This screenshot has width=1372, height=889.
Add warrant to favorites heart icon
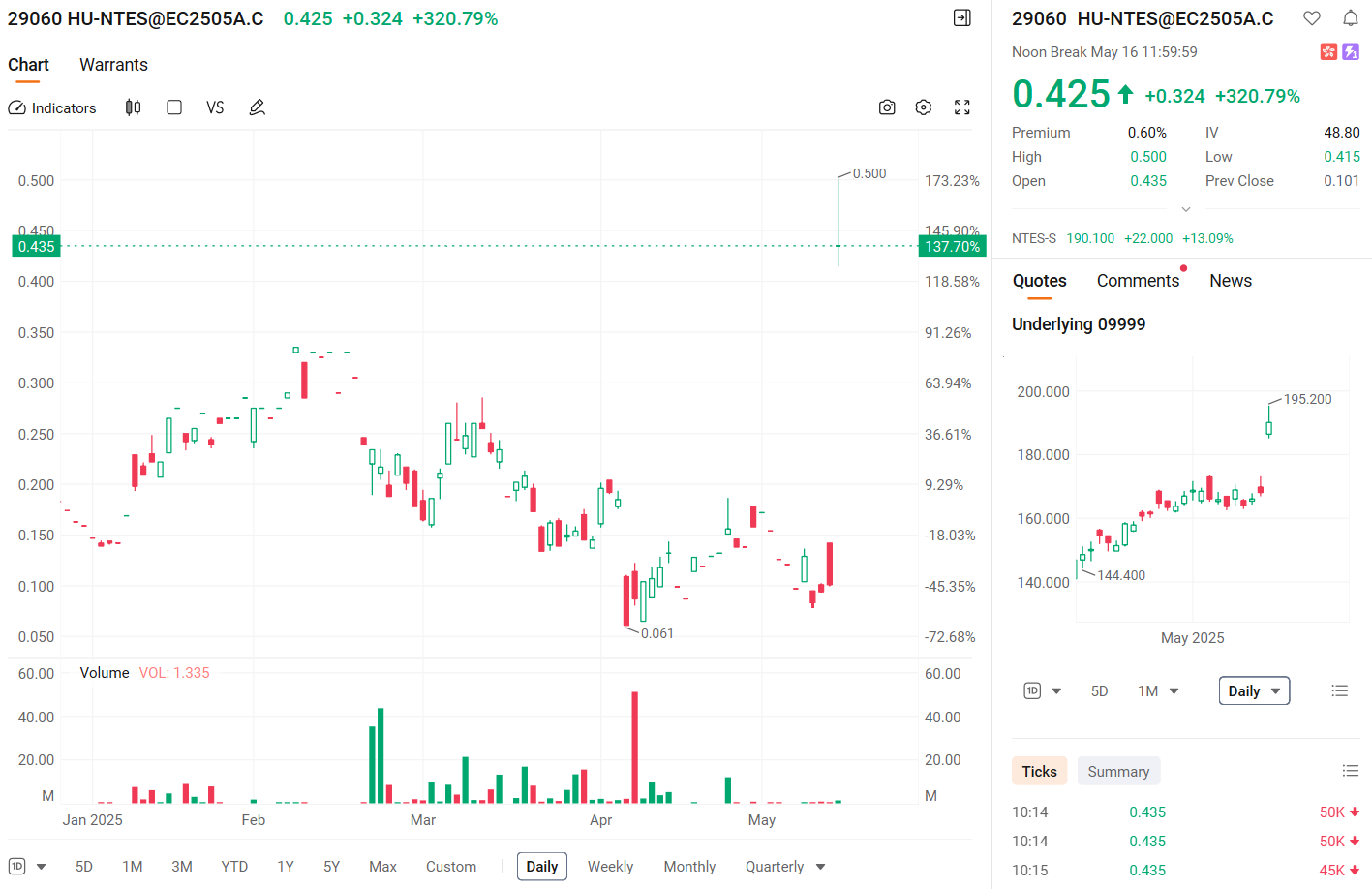(1312, 18)
